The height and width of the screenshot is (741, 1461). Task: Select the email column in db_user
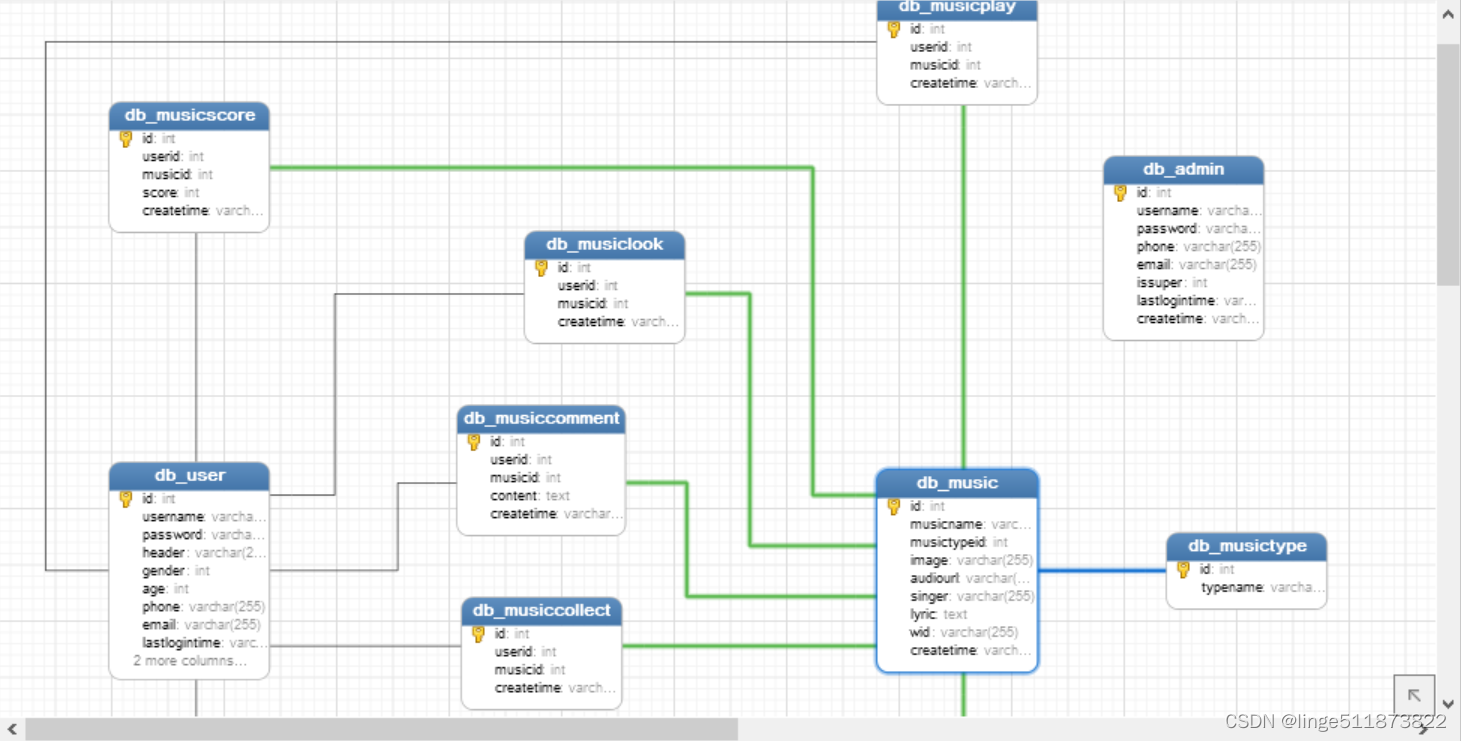click(x=201, y=625)
